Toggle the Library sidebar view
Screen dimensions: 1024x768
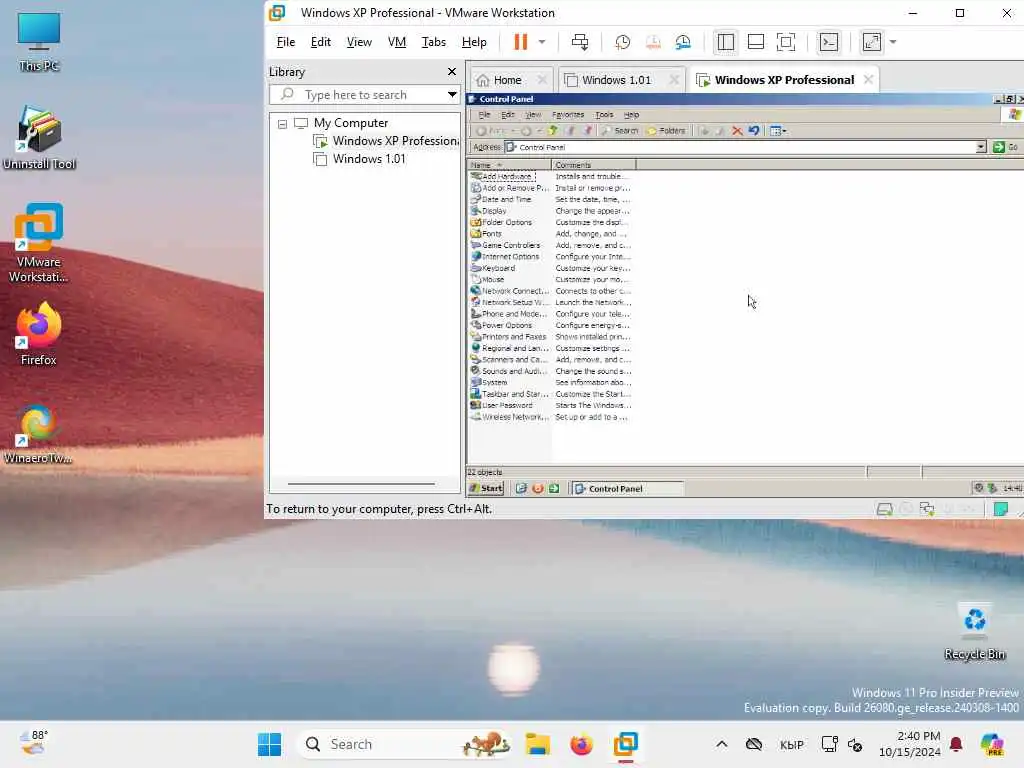click(726, 42)
